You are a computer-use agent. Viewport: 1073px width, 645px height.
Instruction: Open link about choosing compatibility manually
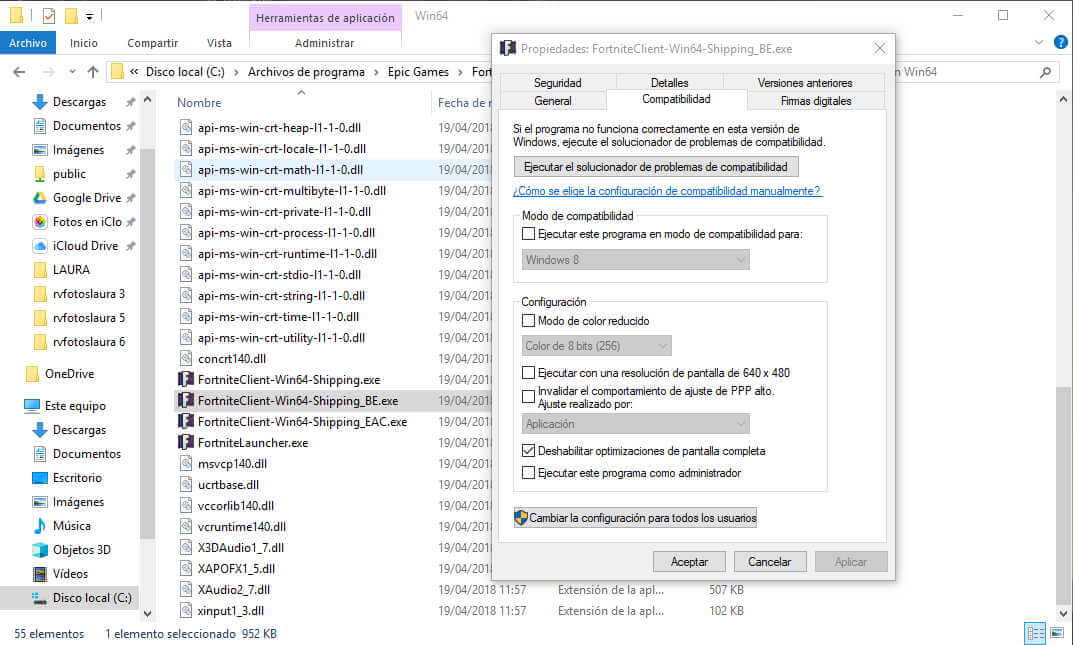[x=667, y=191]
